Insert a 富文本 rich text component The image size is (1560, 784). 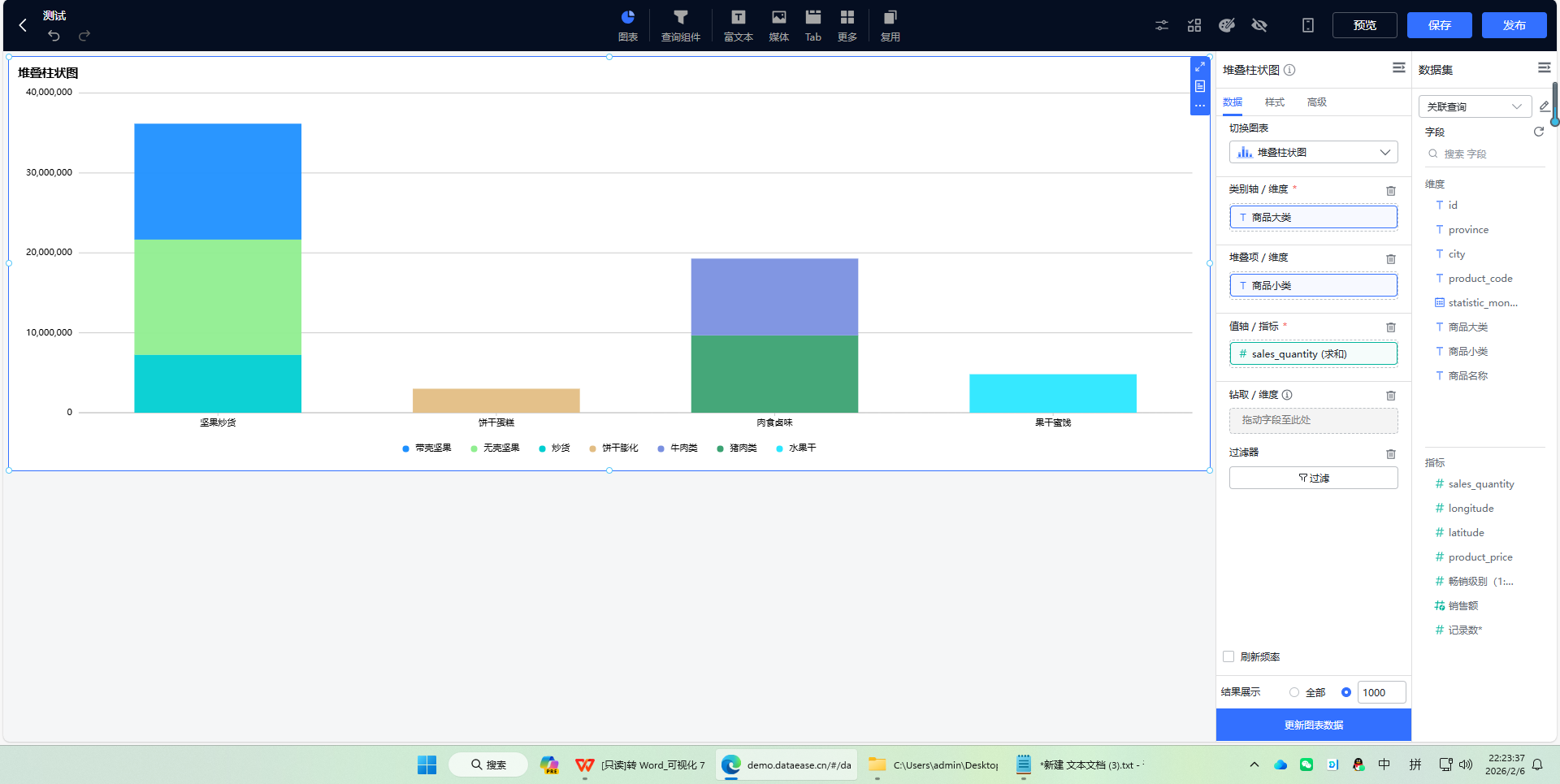pos(739,25)
